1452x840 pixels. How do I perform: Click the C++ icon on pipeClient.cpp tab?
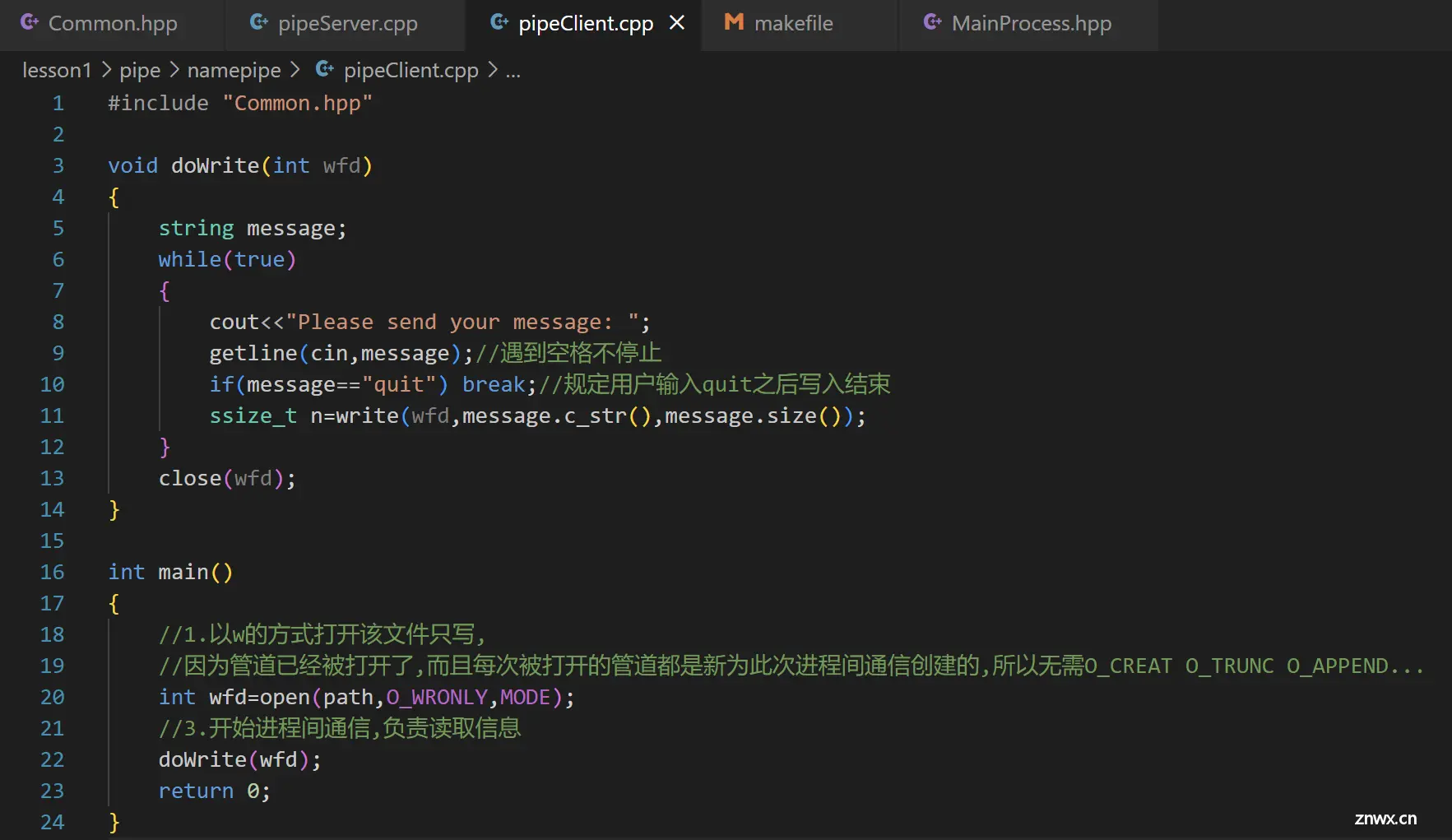[x=499, y=22]
